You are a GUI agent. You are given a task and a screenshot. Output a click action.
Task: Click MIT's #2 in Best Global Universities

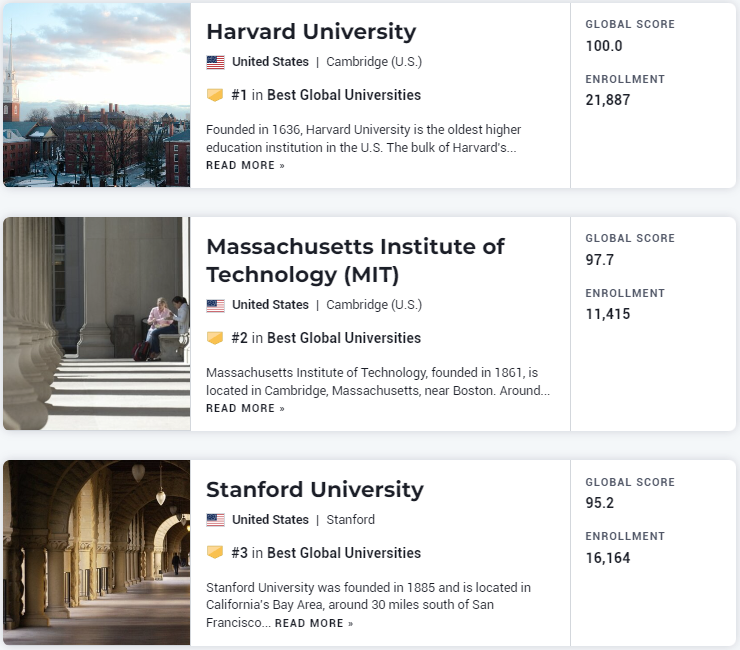(x=326, y=338)
